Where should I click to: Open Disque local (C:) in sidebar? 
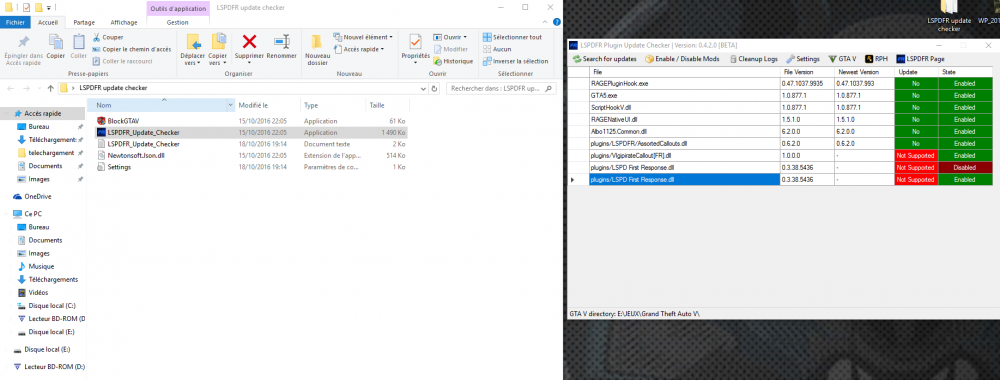point(52,305)
